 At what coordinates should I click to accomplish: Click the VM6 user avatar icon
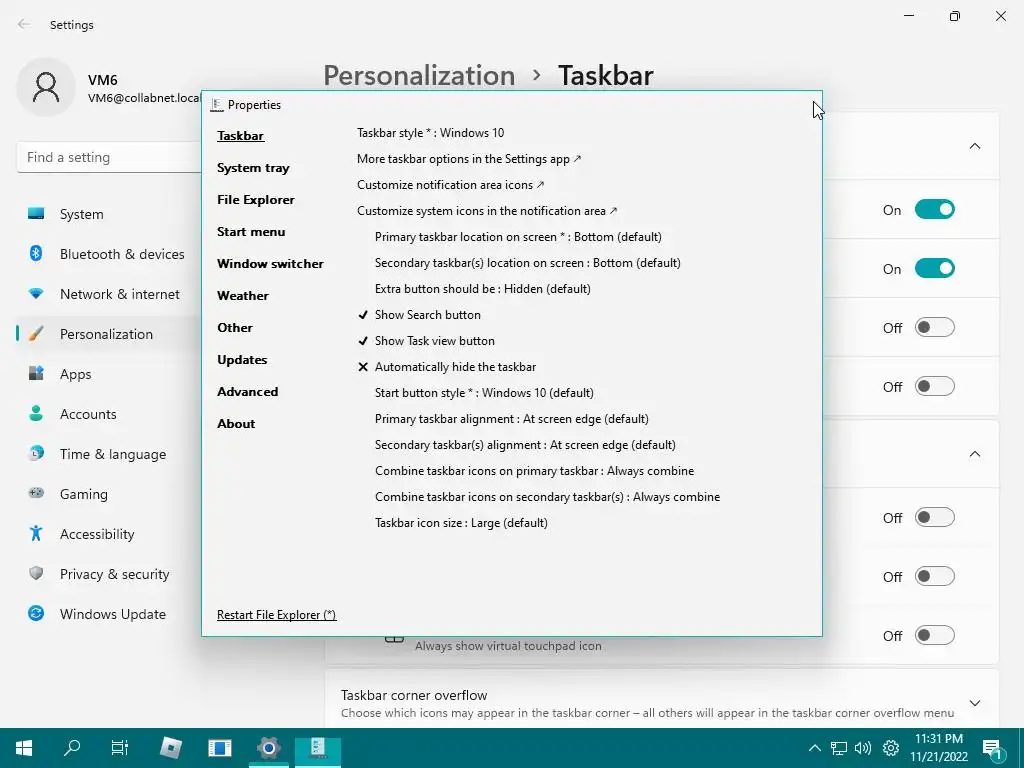(x=46, y=87)
